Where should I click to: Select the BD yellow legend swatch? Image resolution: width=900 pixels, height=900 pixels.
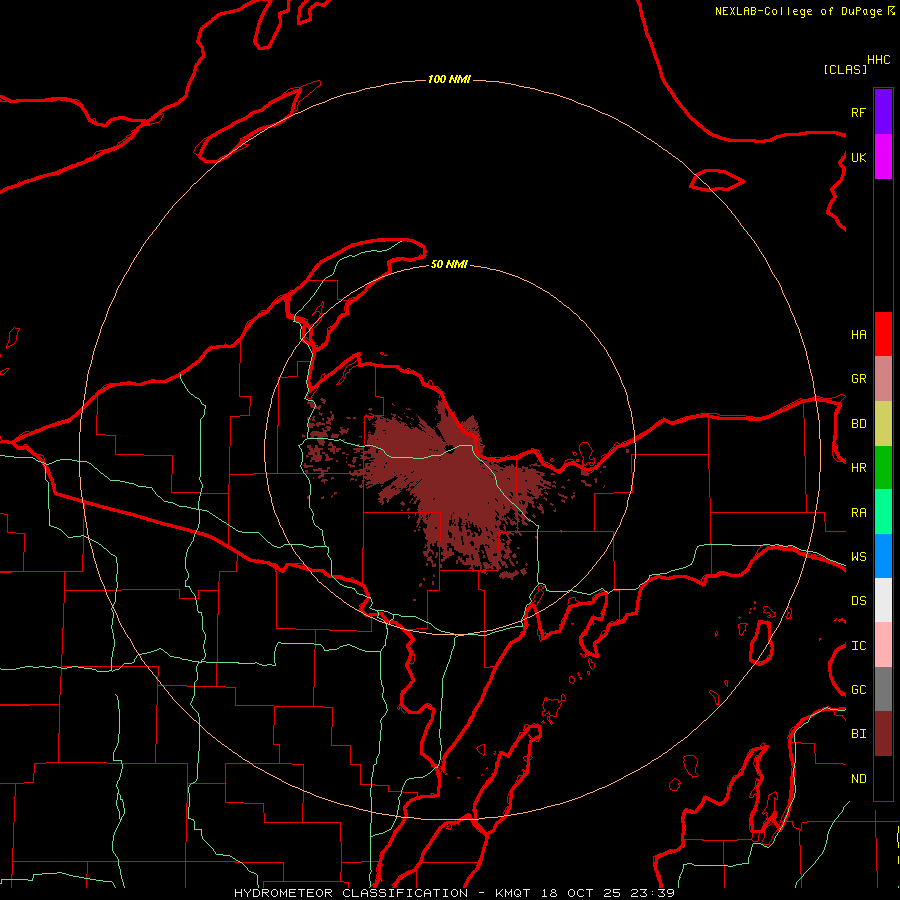click(x=883, y=424)
